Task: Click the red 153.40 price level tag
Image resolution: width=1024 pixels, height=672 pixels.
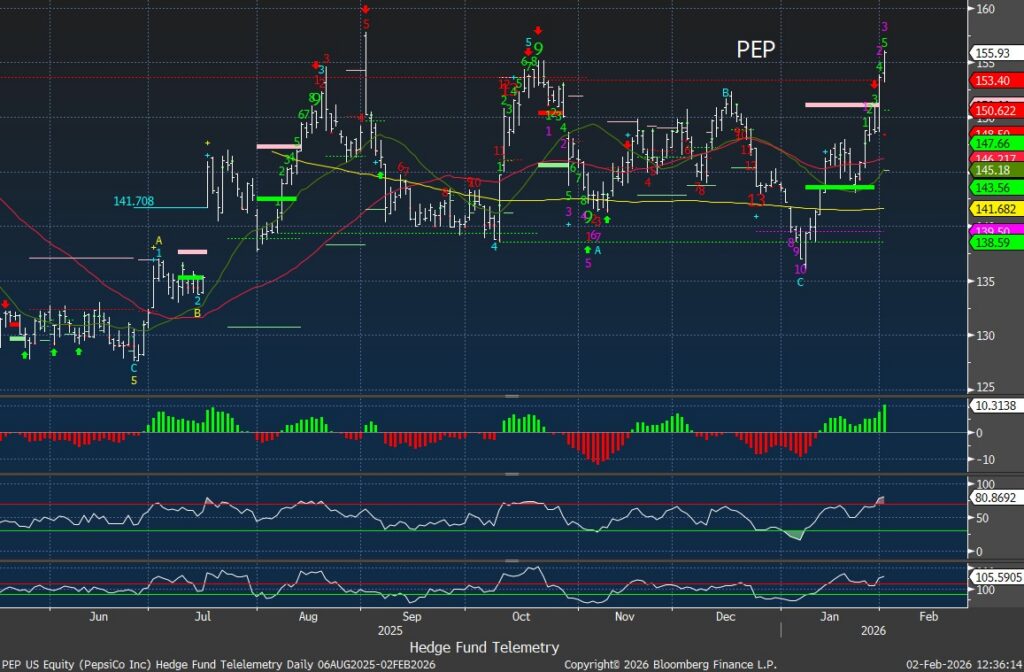Action: [994, 79]
